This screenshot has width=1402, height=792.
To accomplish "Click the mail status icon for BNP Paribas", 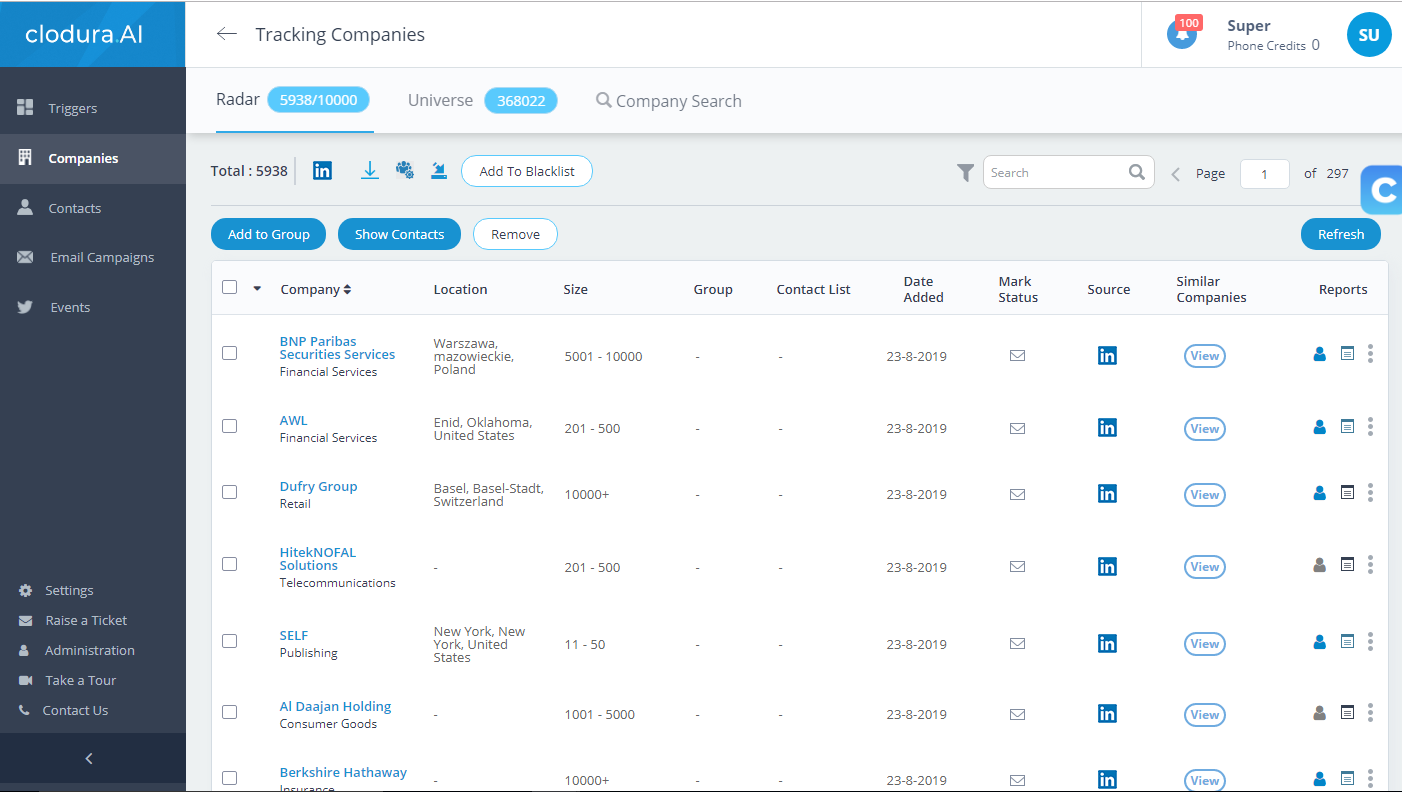I will [1017, 355].
